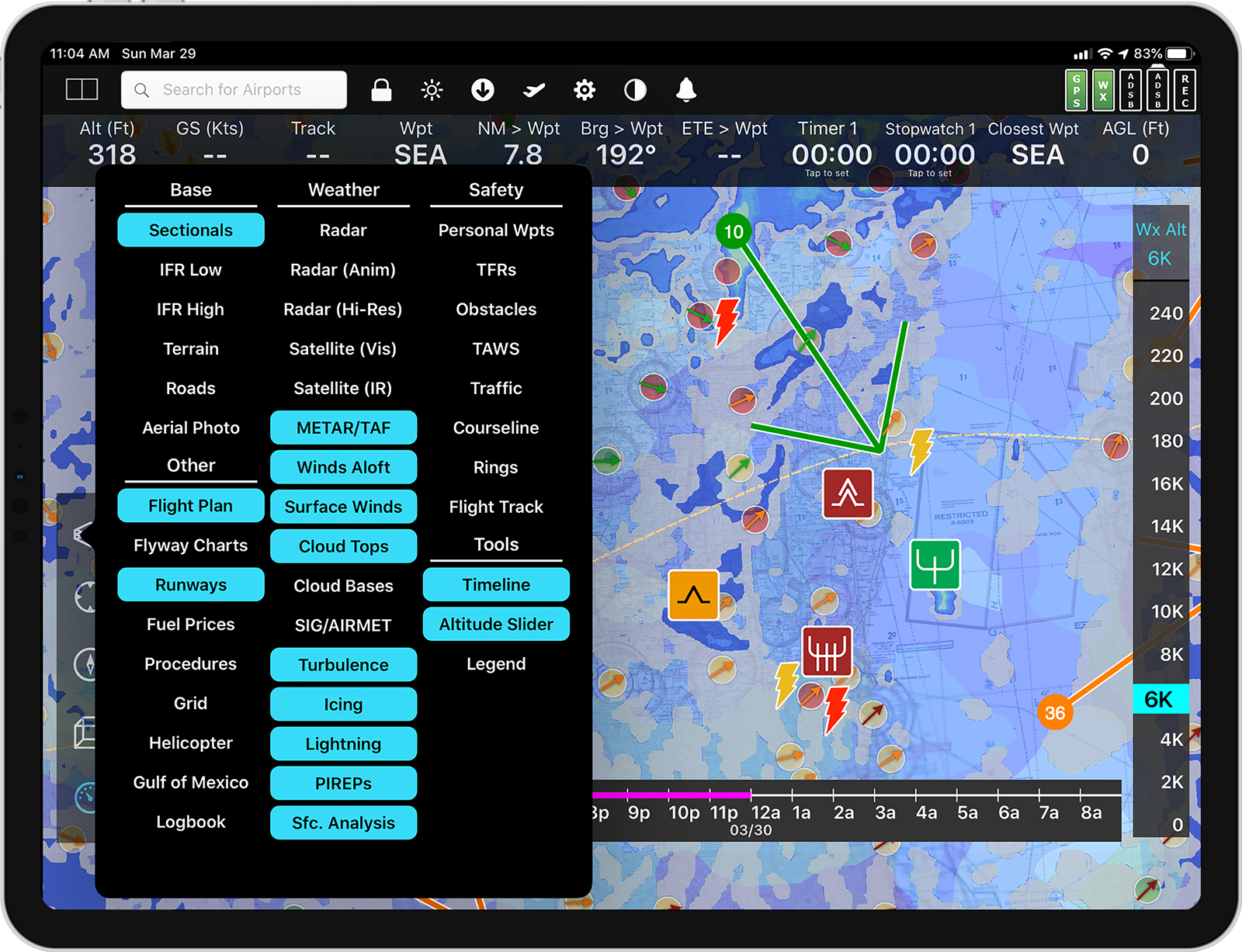
Task: Turn off the Lightning layer
Action: 343,743
